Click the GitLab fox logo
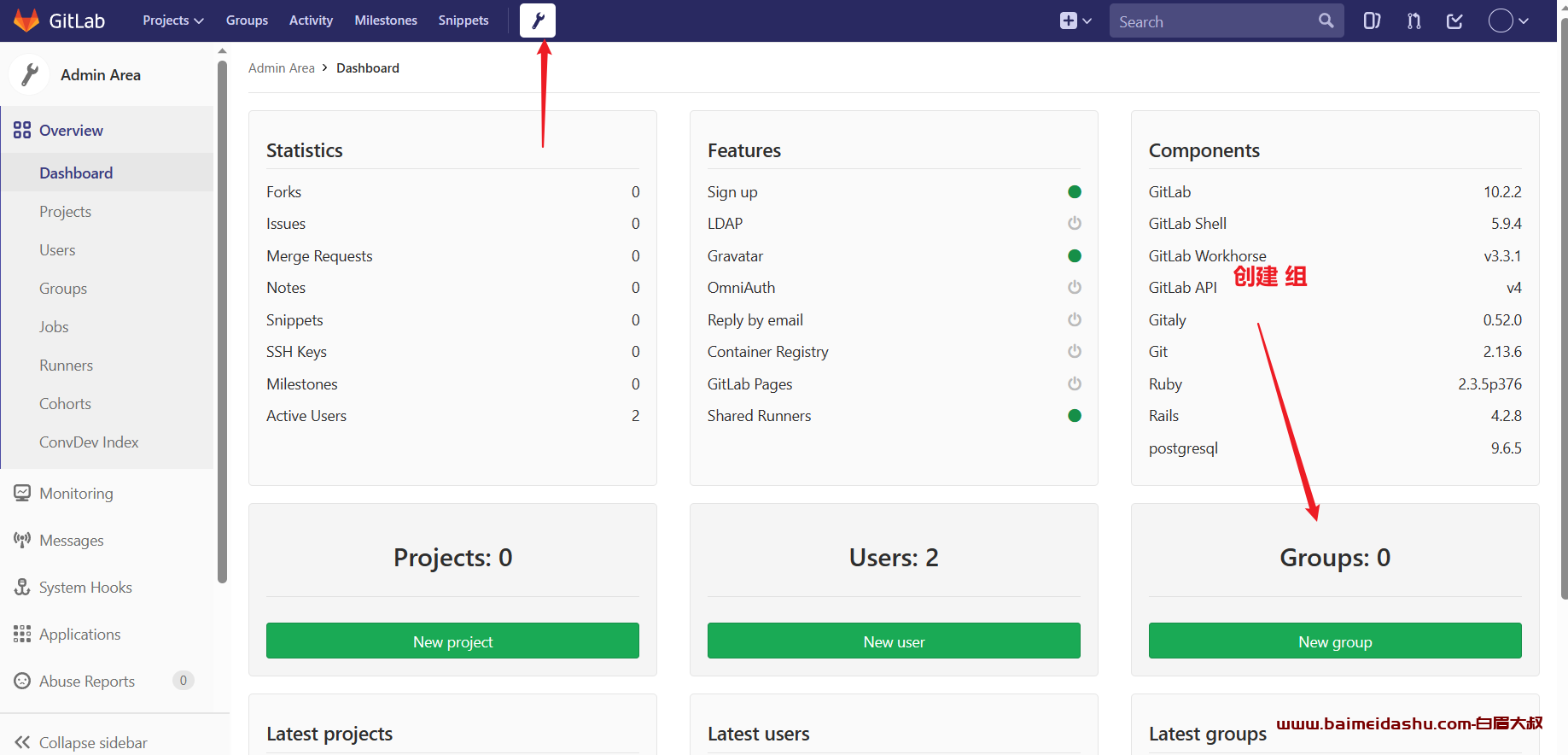The image size is (1568, 755). [26, 20]
